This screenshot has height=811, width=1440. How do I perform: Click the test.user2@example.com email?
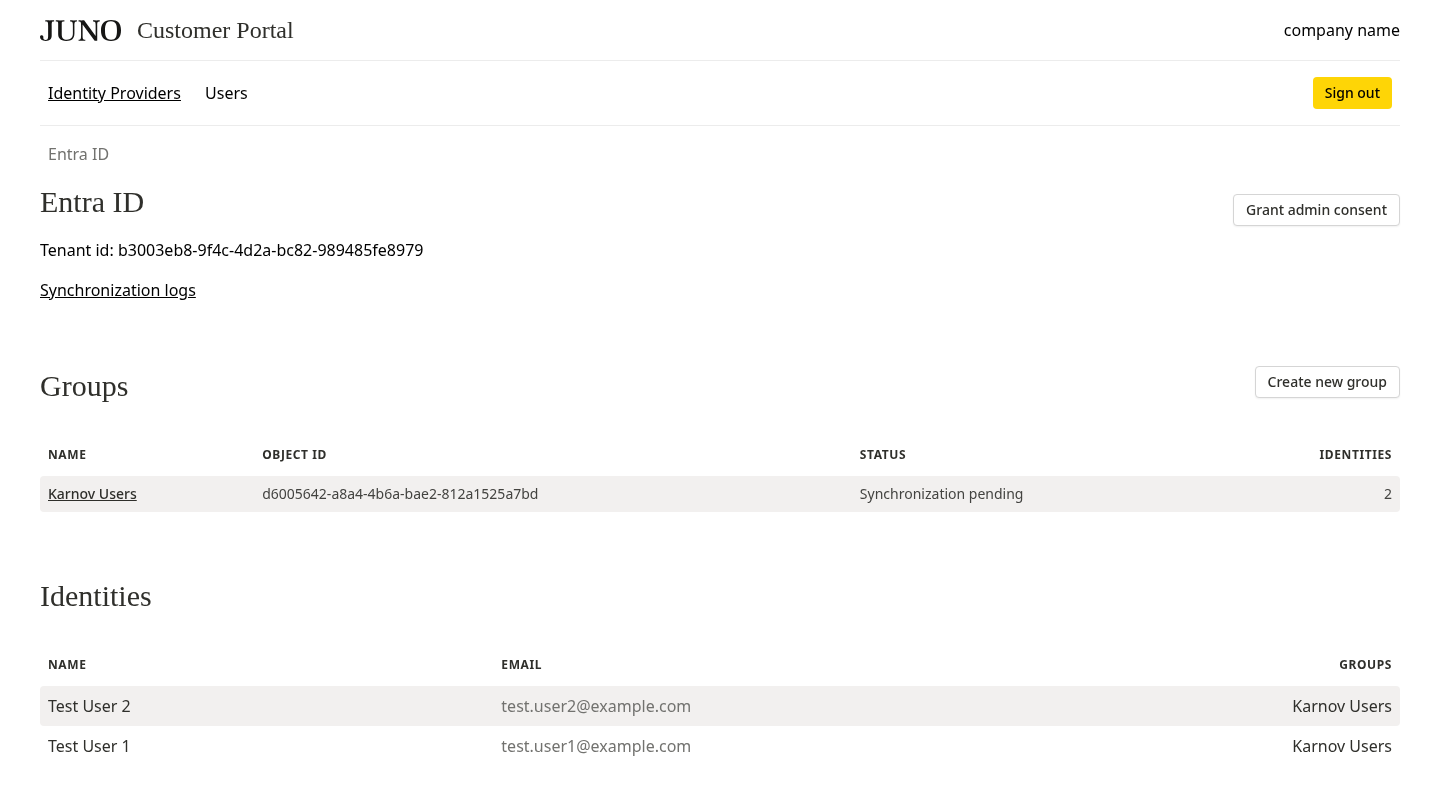coord(596,706)
